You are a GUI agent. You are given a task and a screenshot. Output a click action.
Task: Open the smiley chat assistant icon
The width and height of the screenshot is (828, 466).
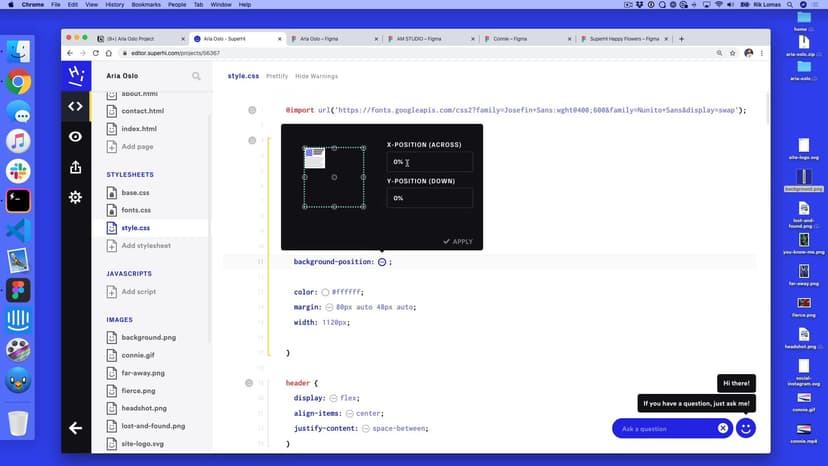(745, 428)
